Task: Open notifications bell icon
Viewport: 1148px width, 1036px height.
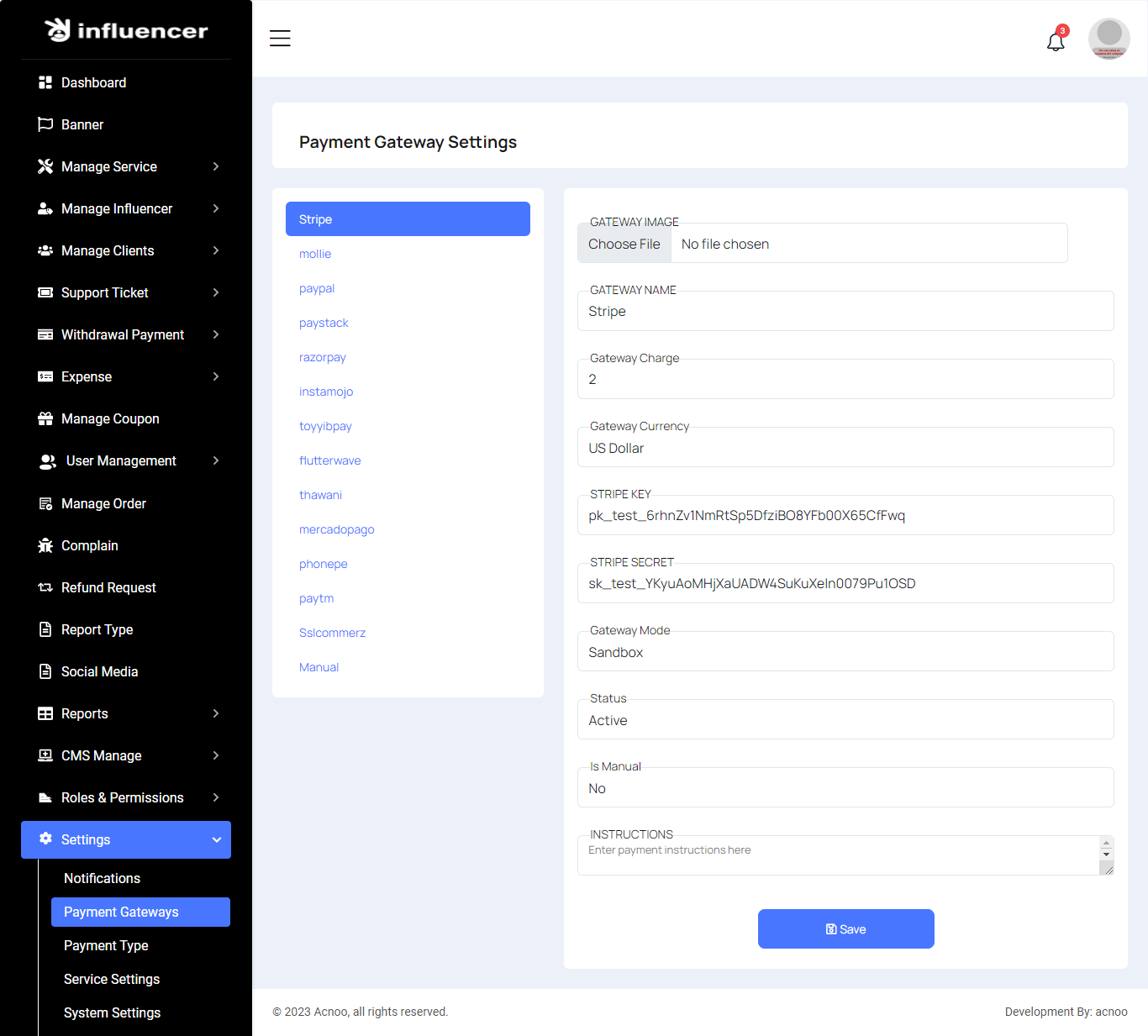Action: pos(1056,41)
